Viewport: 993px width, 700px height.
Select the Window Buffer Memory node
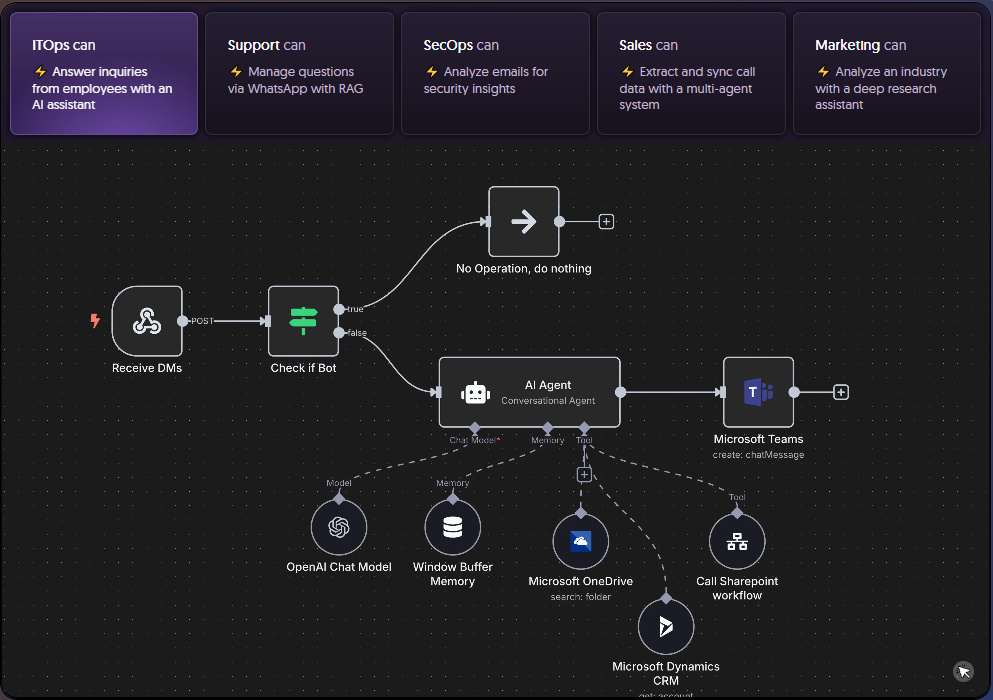click(x=452, y=527)
